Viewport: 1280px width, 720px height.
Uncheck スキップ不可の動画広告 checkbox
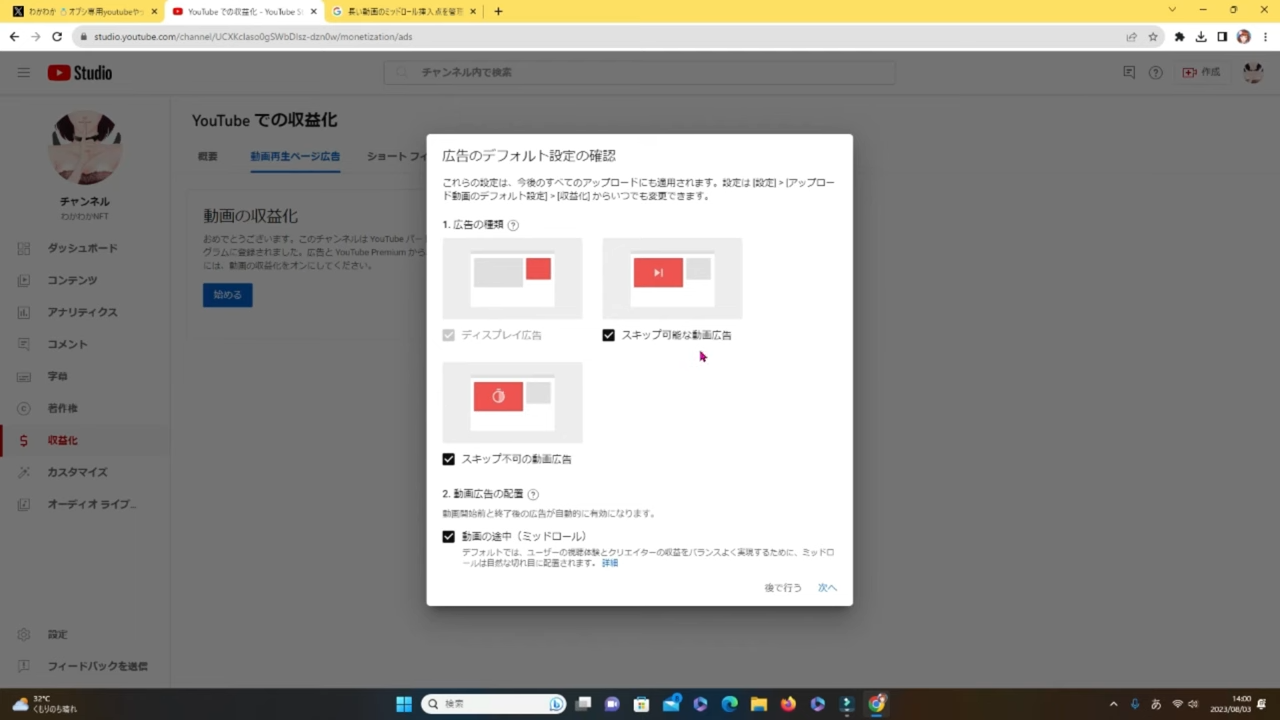448,459
